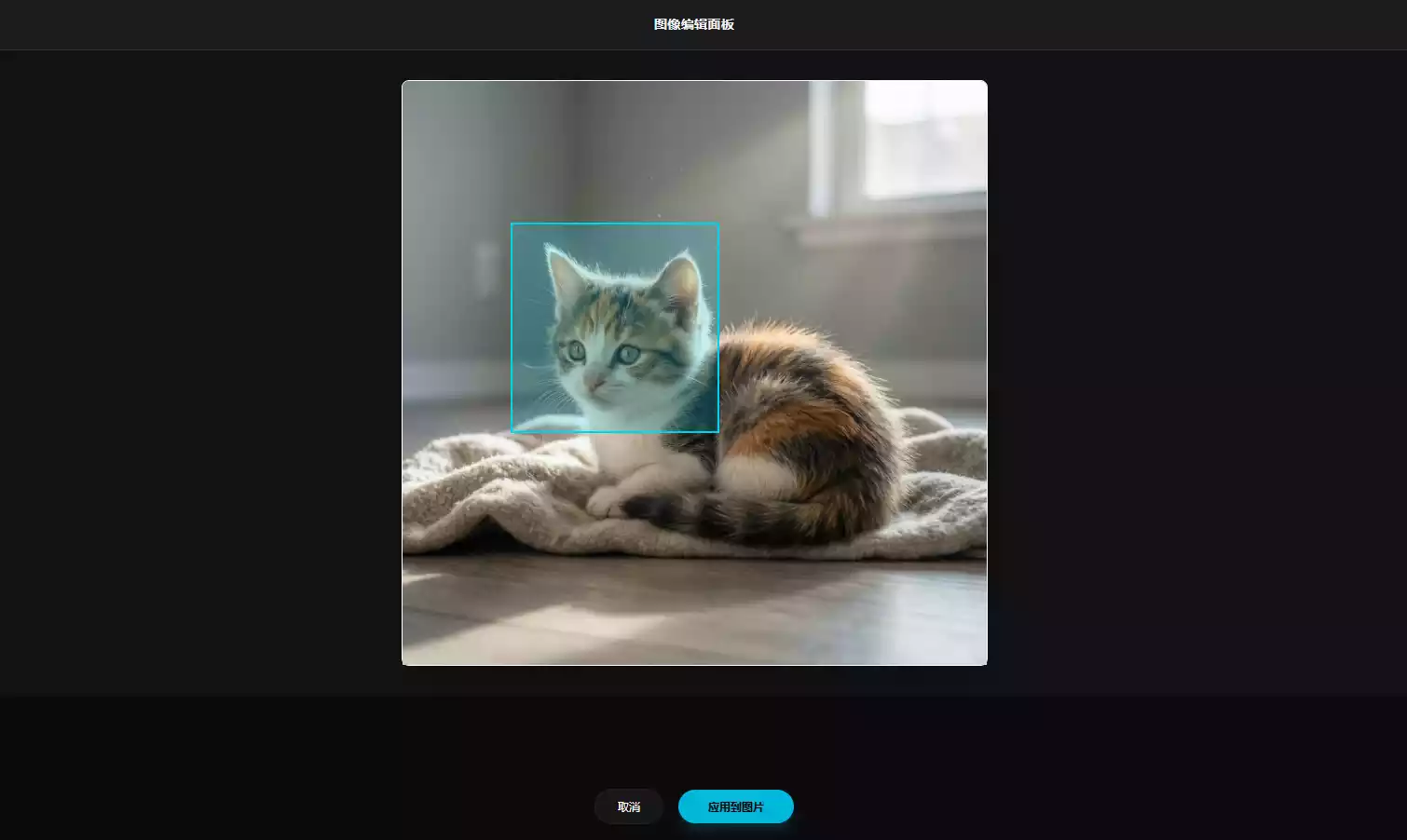Click the kitten's nose inside the selection
This screenshot has height=840, width=1407.
[x=593, y=382]
